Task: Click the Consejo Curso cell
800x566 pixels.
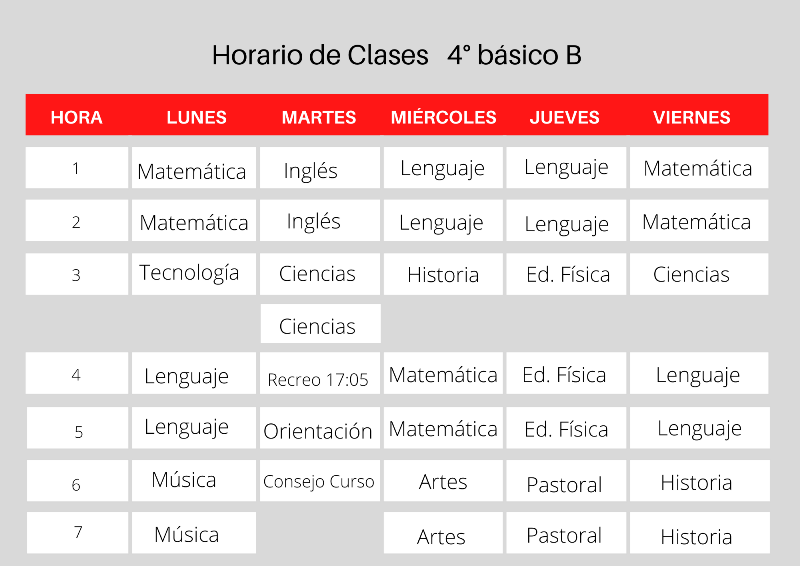Action: click(319, 482)
